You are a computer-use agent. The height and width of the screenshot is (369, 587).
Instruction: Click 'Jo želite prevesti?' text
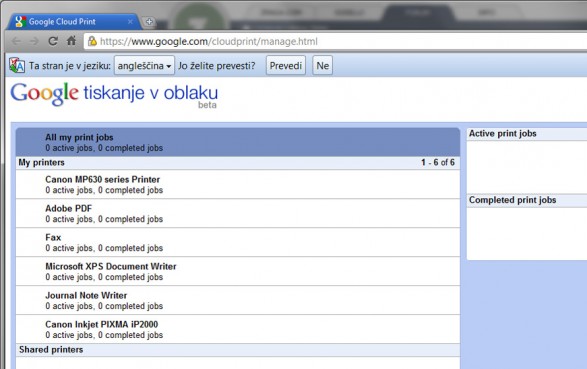click(216, 66)
